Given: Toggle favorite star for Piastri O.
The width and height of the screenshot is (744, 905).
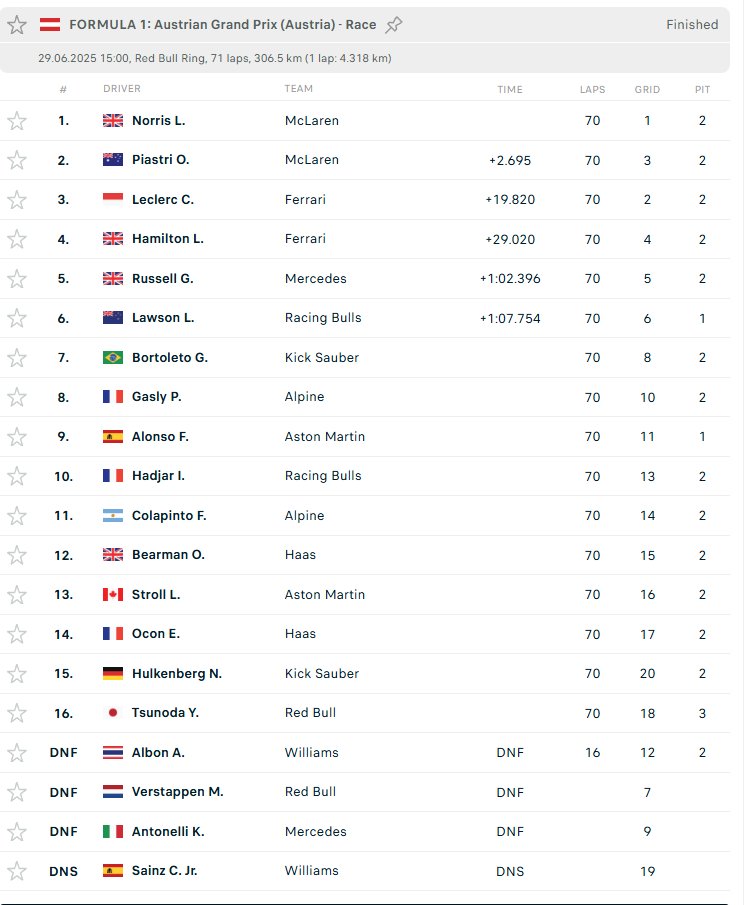Looking at the screenshot, I should coord(17,160).
